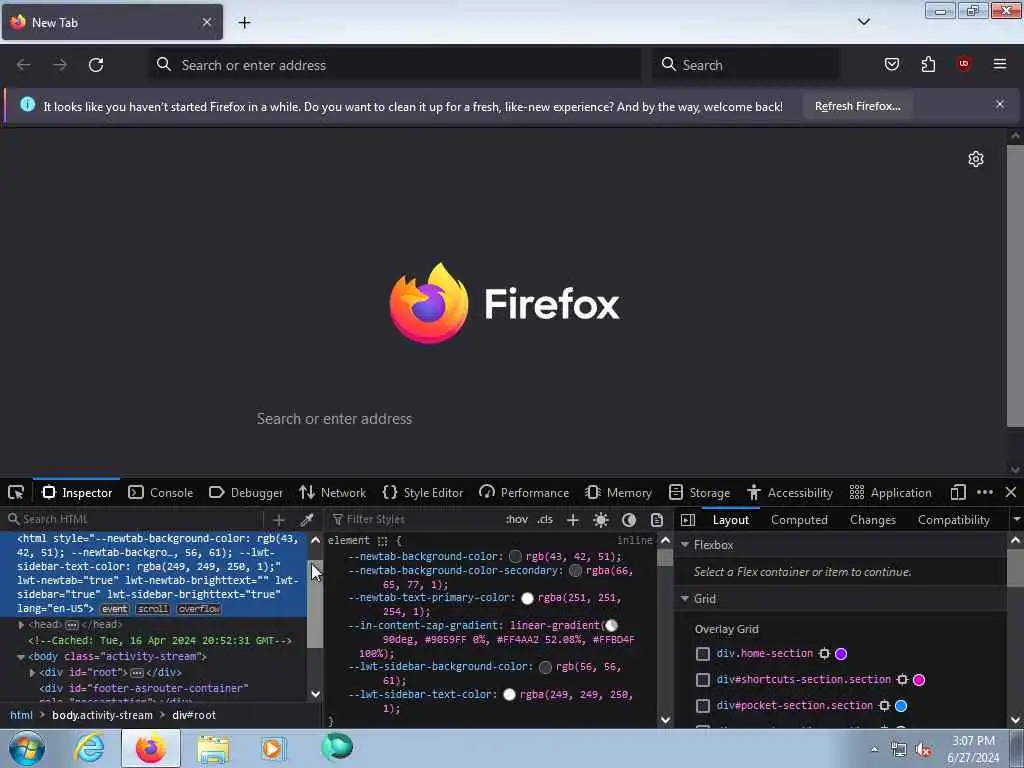
Task: Reload the current page
Action: click(96, 65)
